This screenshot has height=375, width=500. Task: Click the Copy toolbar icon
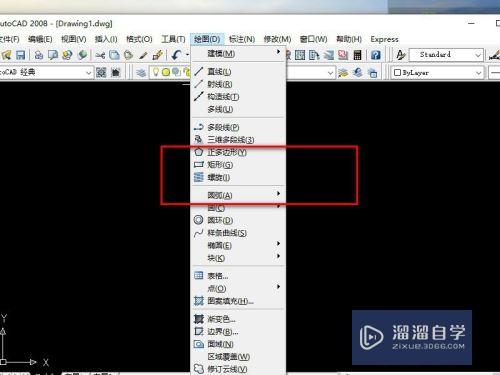[114, 55]
